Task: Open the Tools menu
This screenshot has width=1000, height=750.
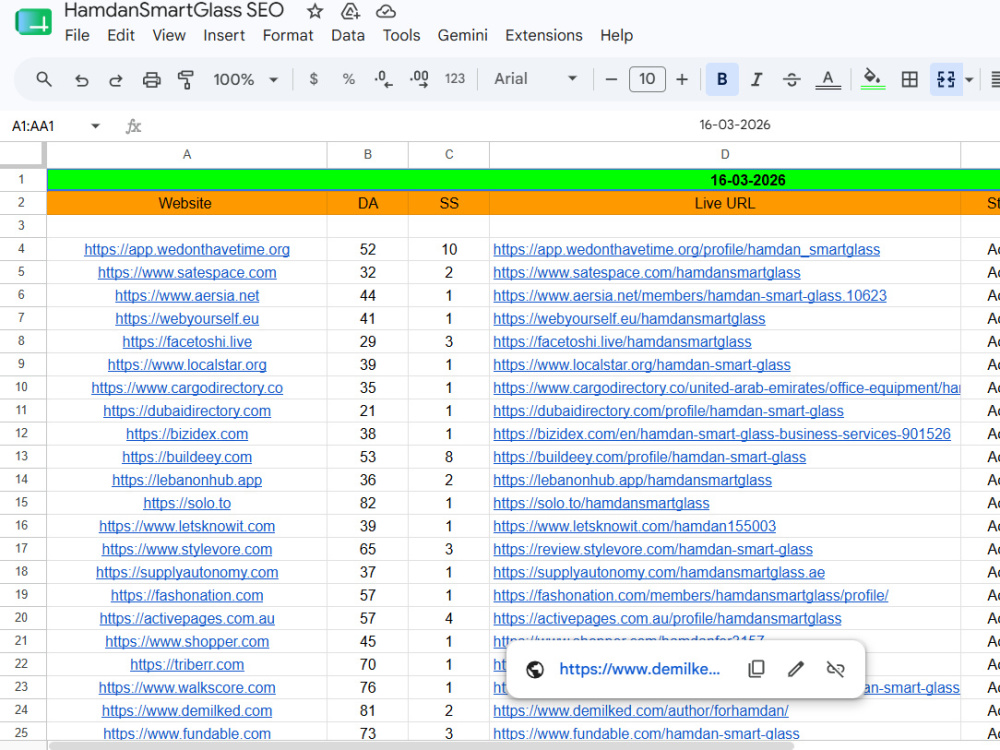Action: point(401,35)
